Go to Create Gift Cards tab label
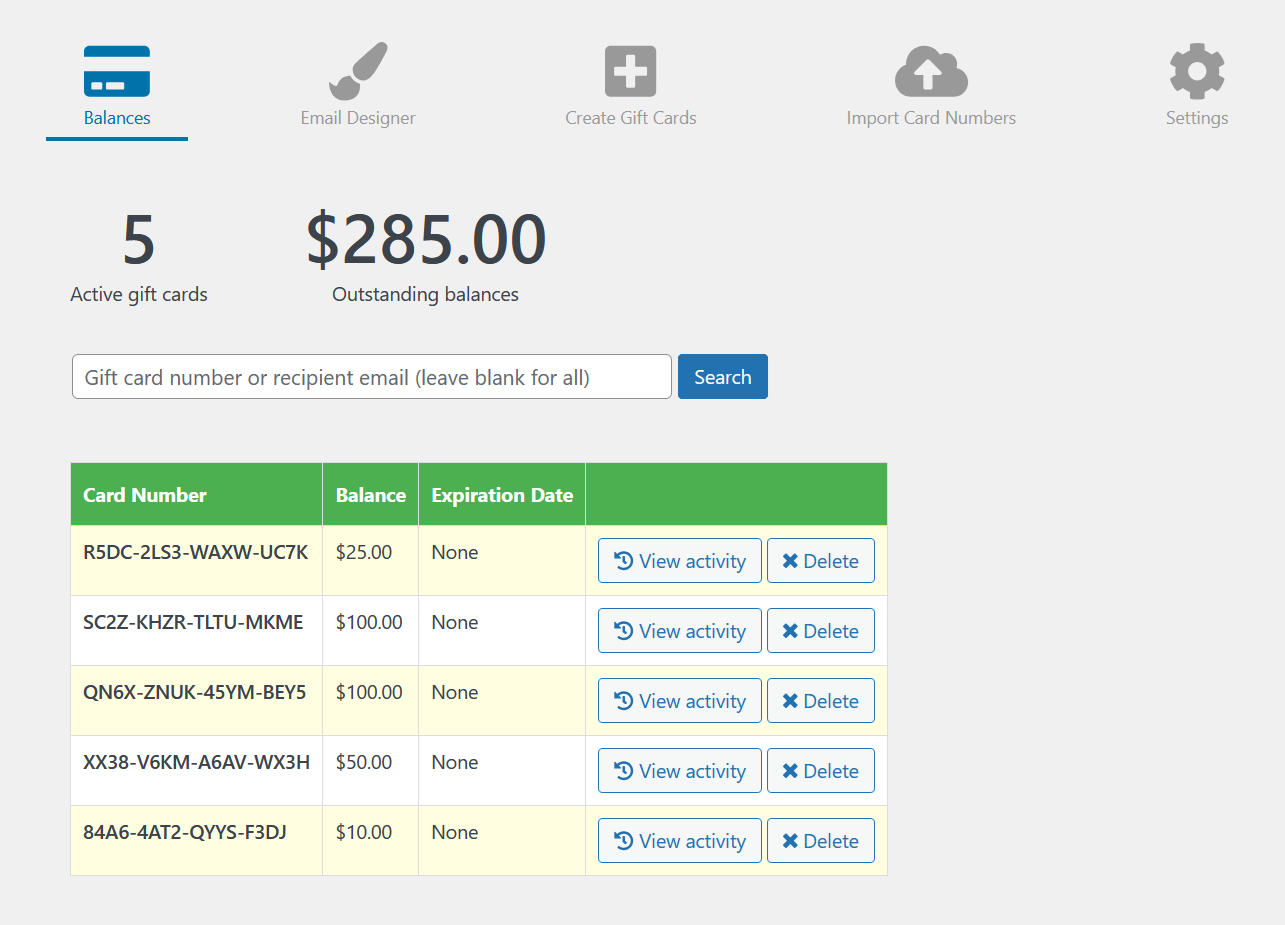Viewport: 1285px width, 925px height. pos(631,118)
